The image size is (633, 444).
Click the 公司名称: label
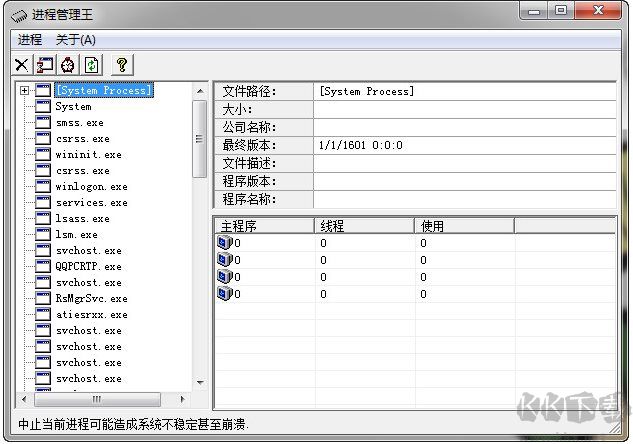tap(249, 127)
